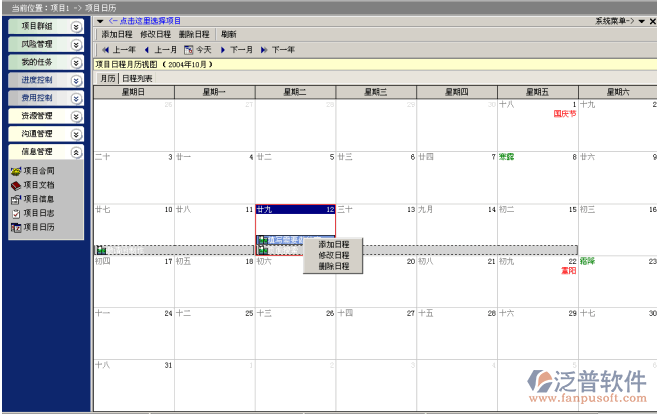This screenshot has width=657, height=414.
Task: Select the 项目信息 sidebar item
Action: [39, 199]
